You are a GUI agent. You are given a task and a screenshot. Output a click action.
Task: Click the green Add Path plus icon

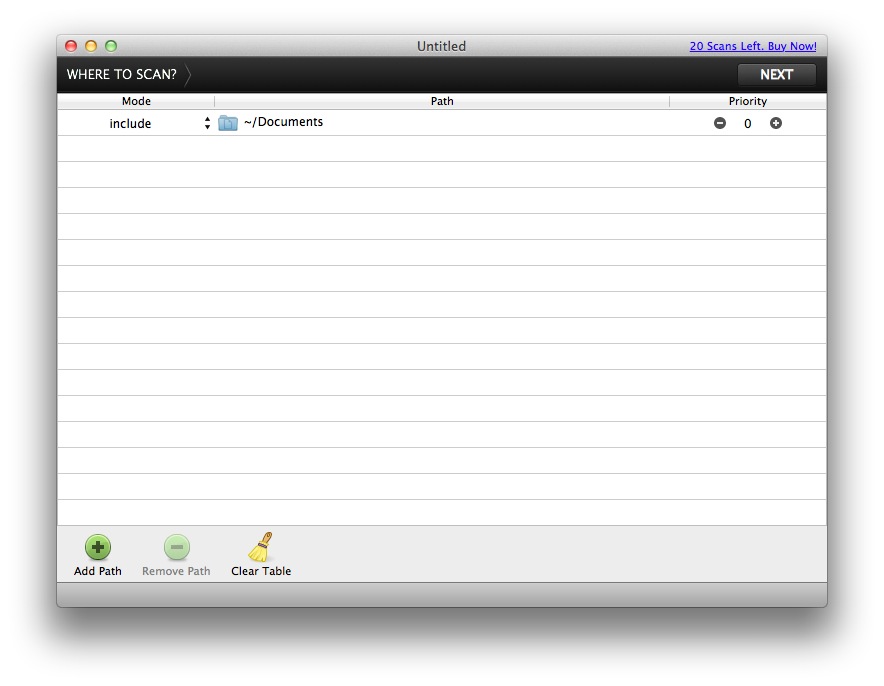pyautogui.click(x=97, y=547)
